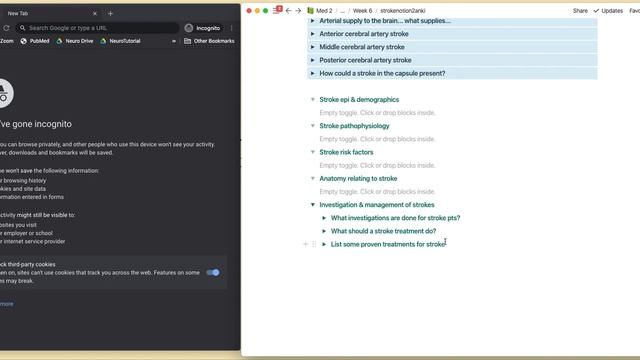Expand the Arterial supply to the brain toggle

click(313, 21)
